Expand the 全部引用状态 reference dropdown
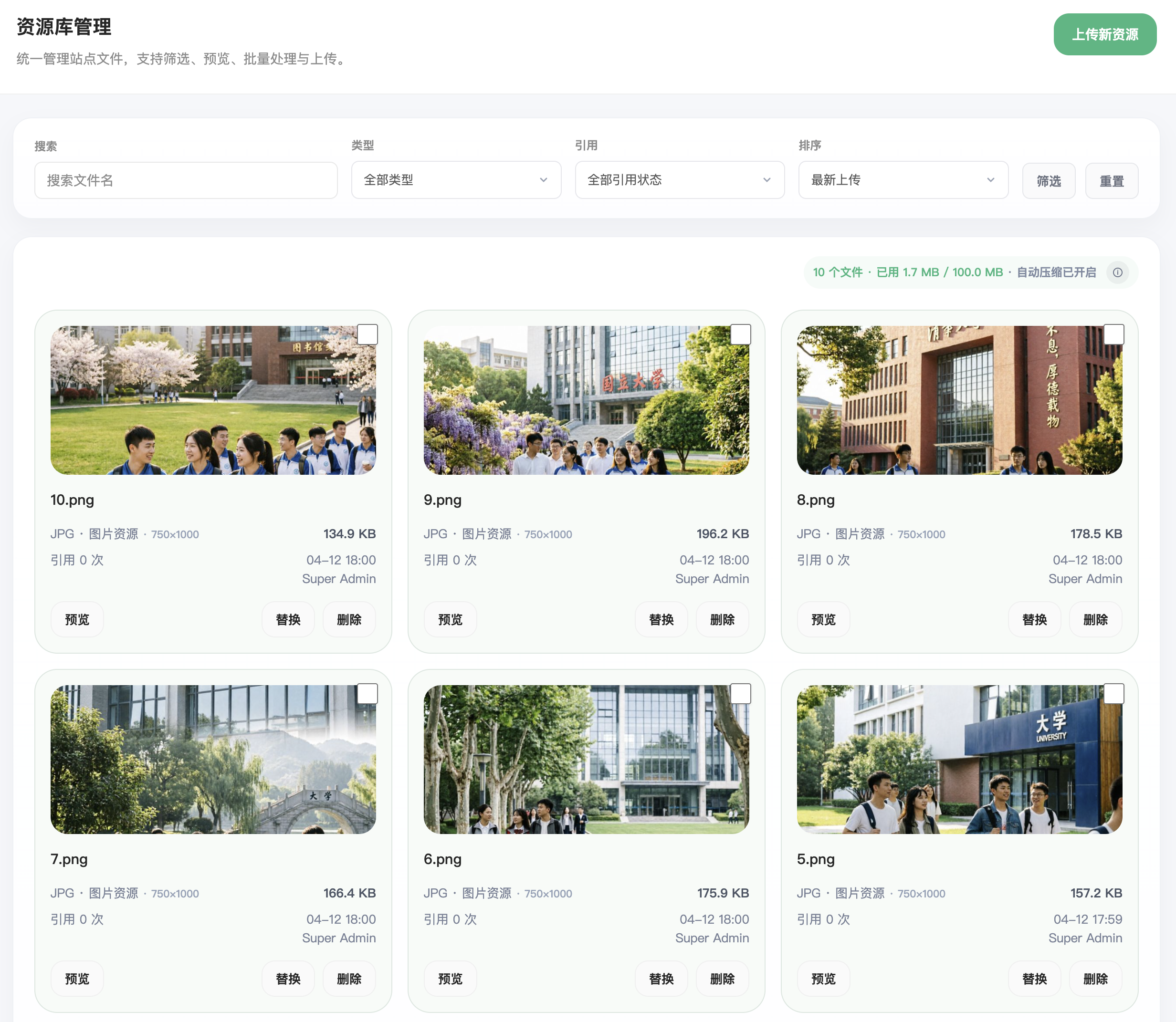 679,180
